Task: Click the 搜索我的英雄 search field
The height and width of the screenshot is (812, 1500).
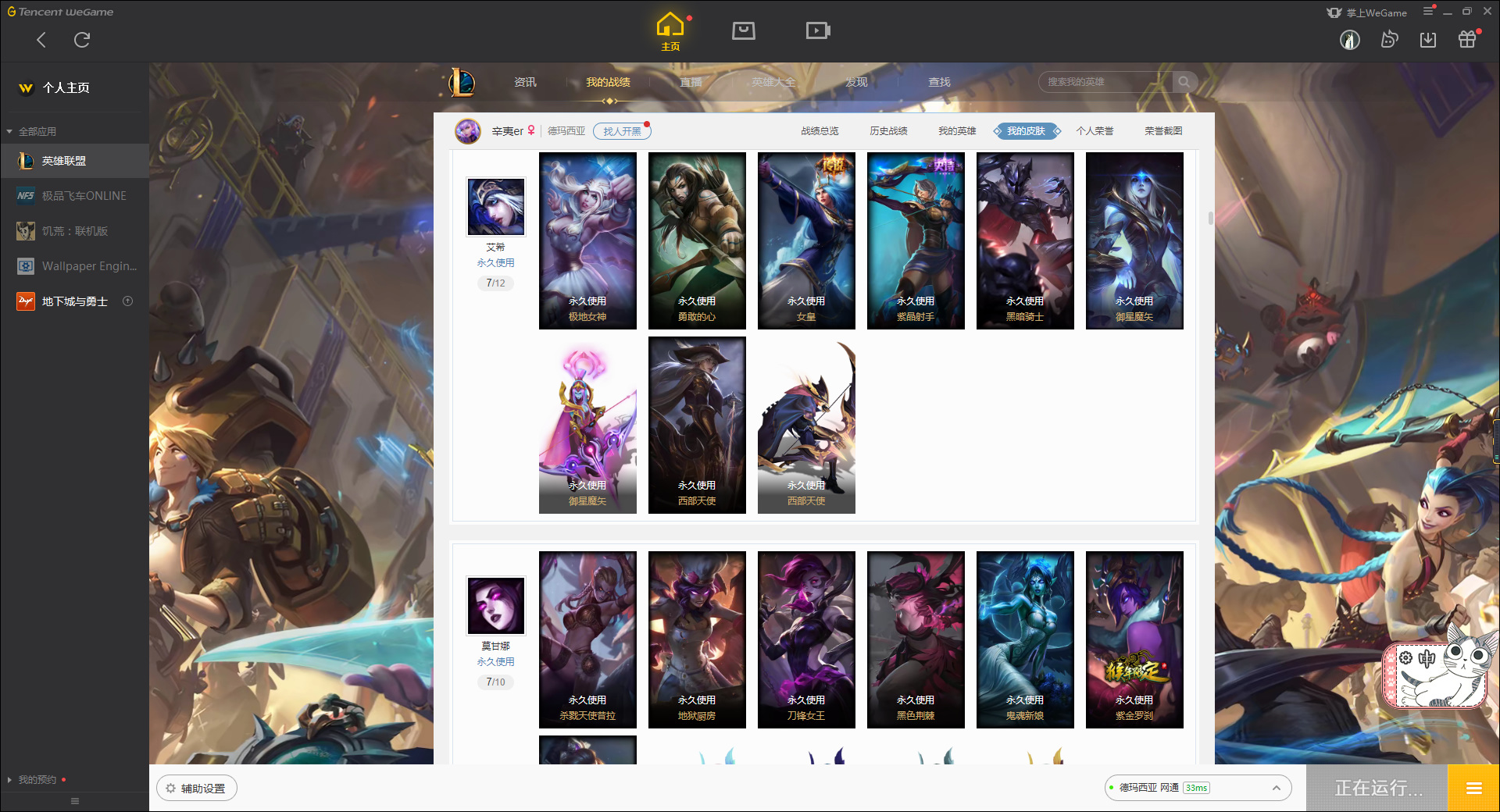Action: pyautogui.click(x=1105, y=82)
